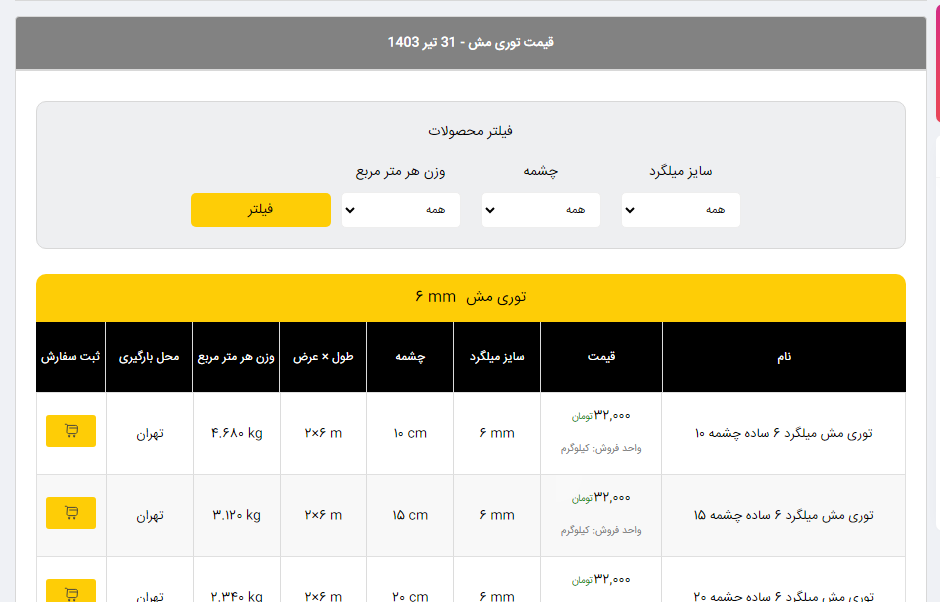940x602 pixels.
Task: Click the فیلتر محصولات heading
Action: [471, 131]
